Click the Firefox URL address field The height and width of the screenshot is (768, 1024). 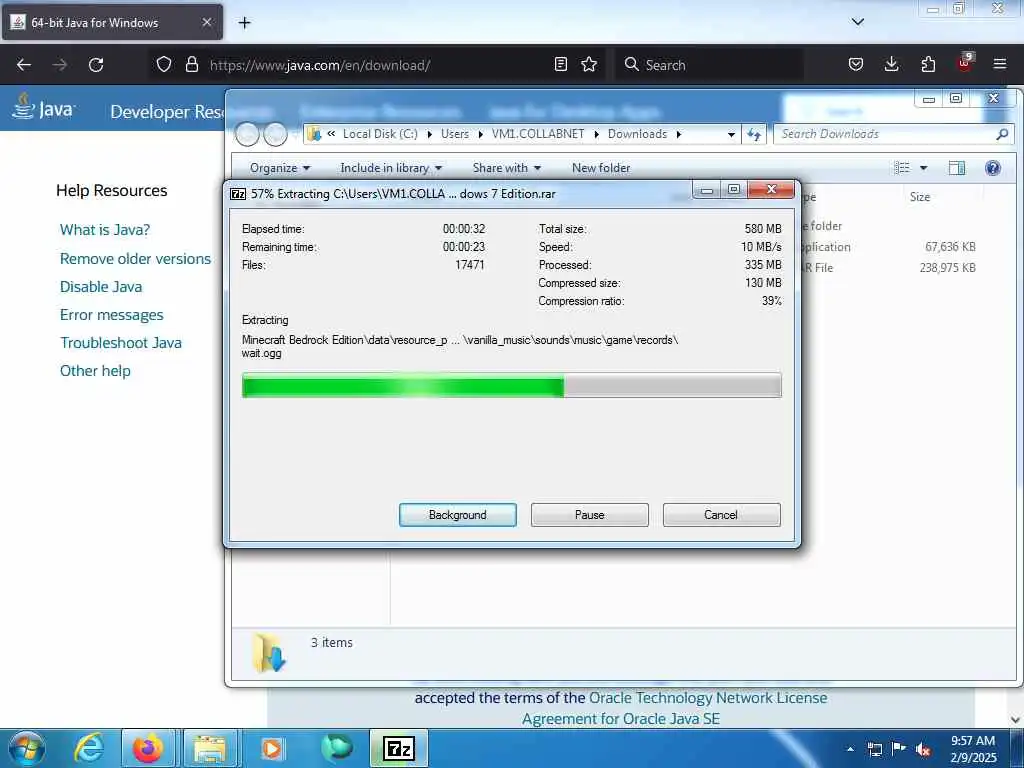(x=377, y=65)
